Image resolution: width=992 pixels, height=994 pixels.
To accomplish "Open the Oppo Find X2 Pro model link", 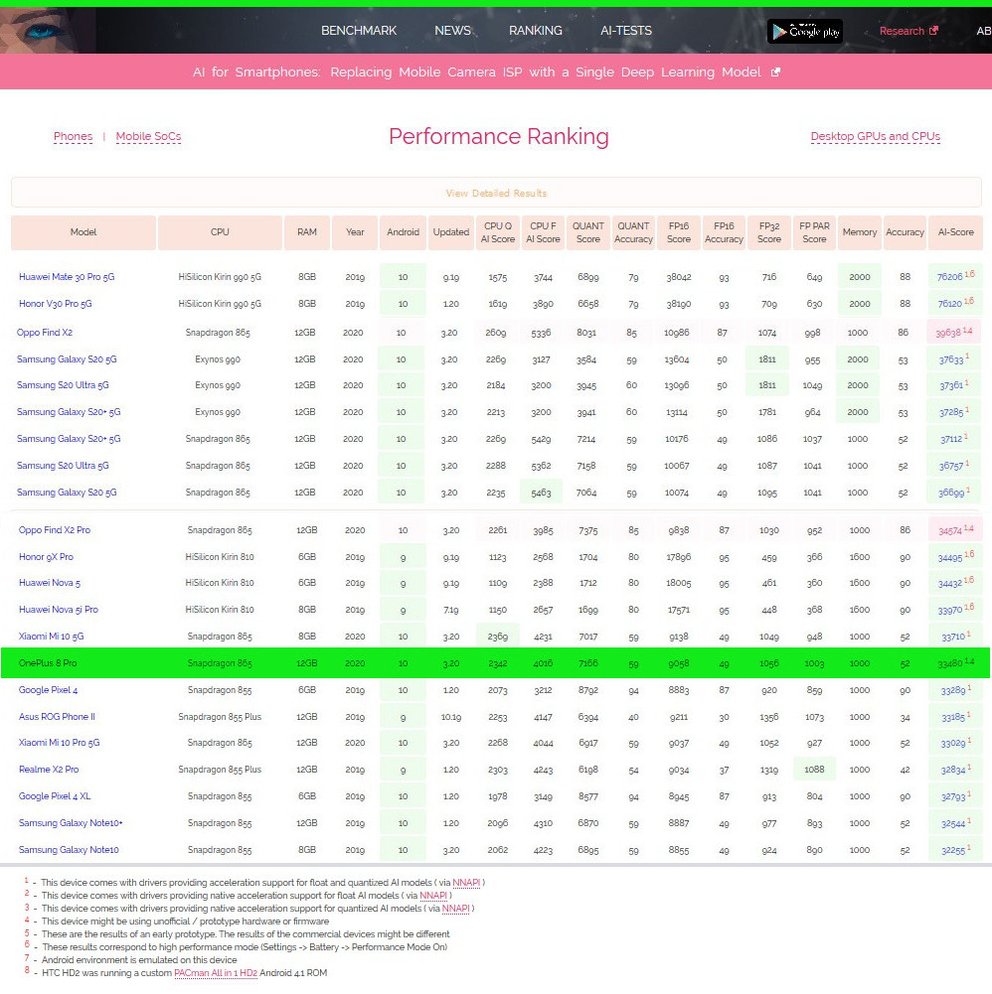I will click(x=55, y=530).
